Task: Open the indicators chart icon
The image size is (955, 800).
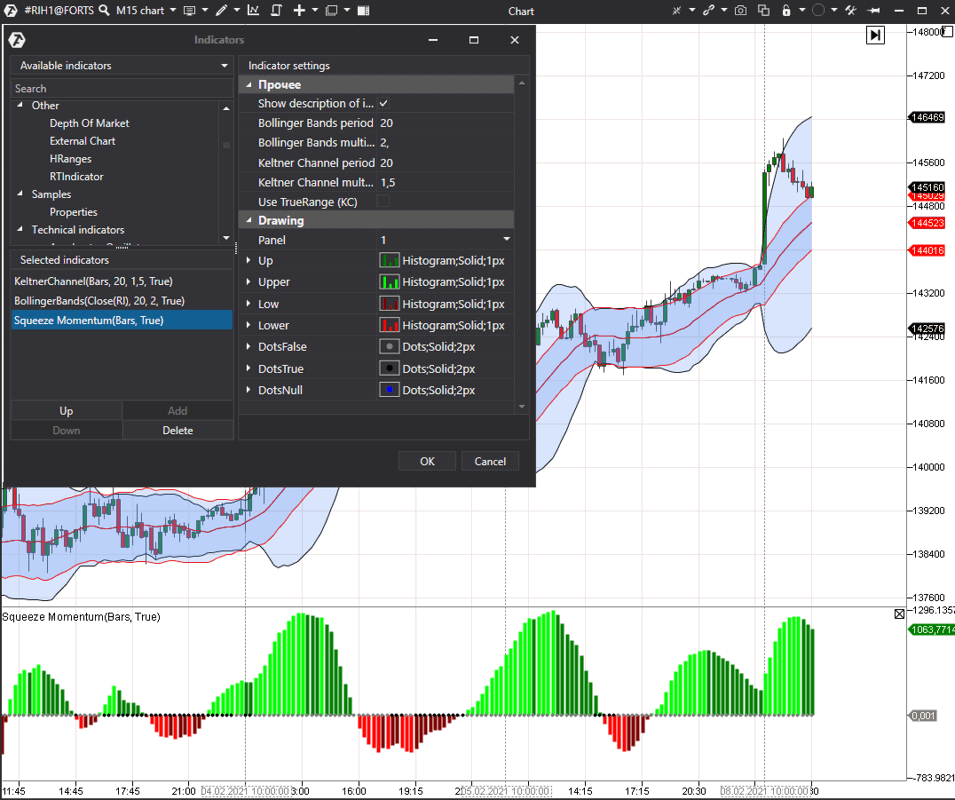Action: (x=253, y=10)
